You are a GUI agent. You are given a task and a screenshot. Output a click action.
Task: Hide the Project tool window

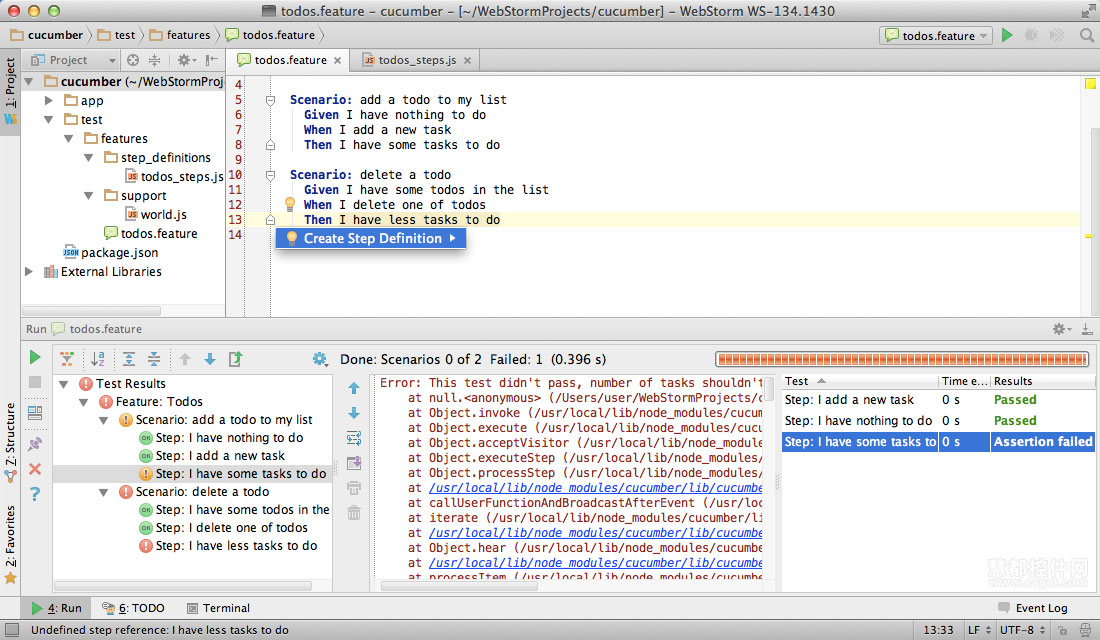[211, 60]
